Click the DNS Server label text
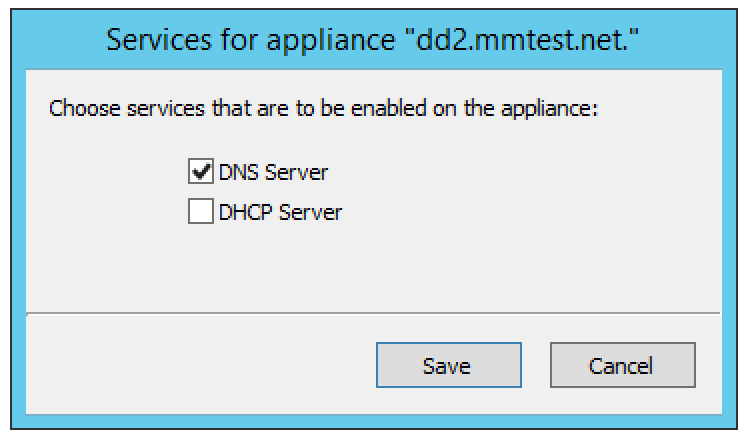This screenshot has width=750, height=436. click(273, 172)
